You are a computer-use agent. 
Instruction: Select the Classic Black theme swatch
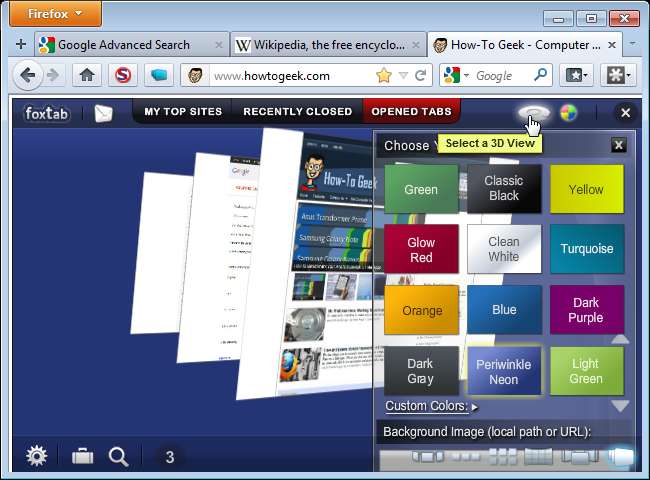click(504, 189)
